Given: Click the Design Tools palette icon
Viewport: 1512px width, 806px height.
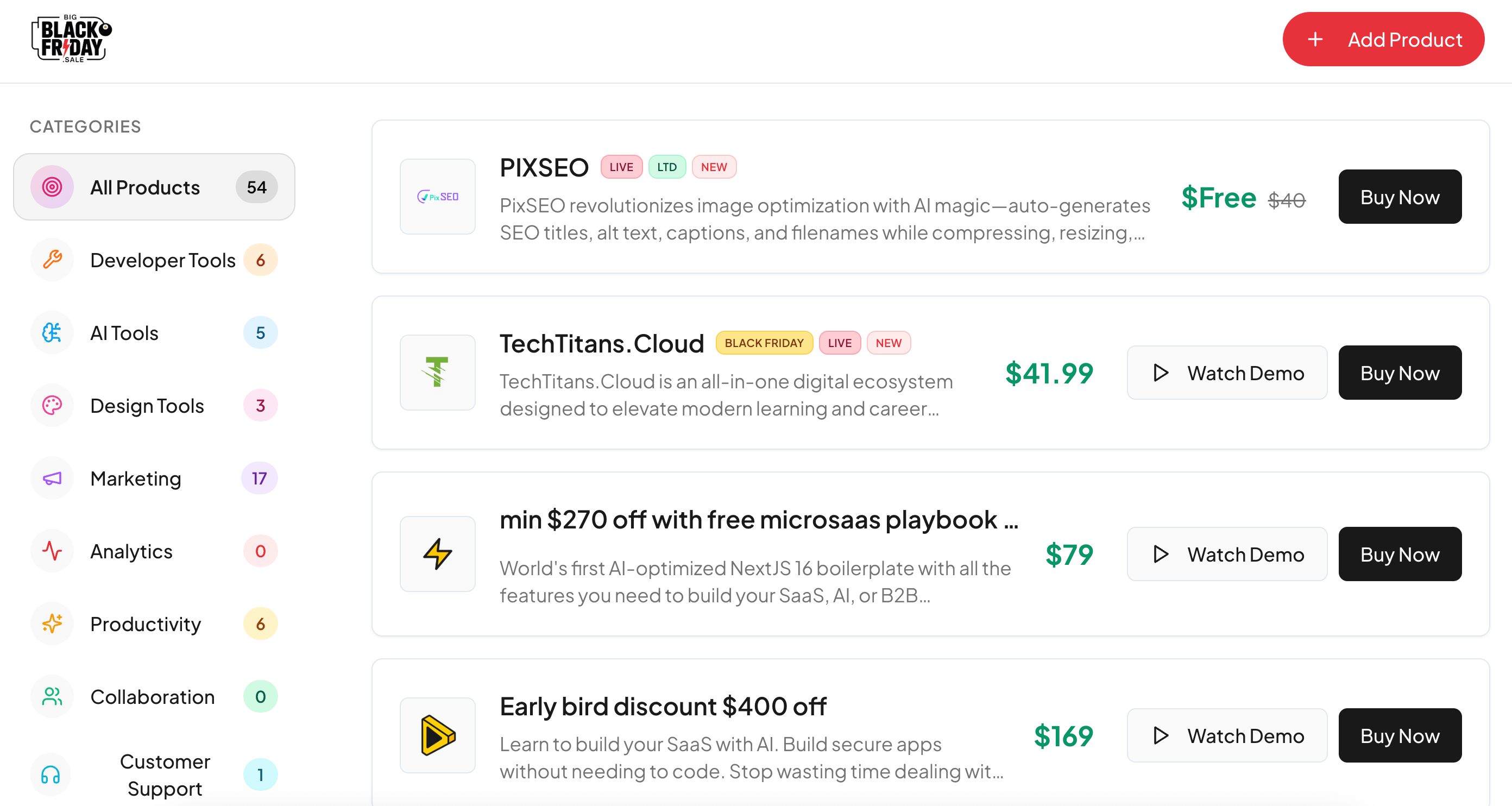Looking at the screenshot, I should coord(52,406).
